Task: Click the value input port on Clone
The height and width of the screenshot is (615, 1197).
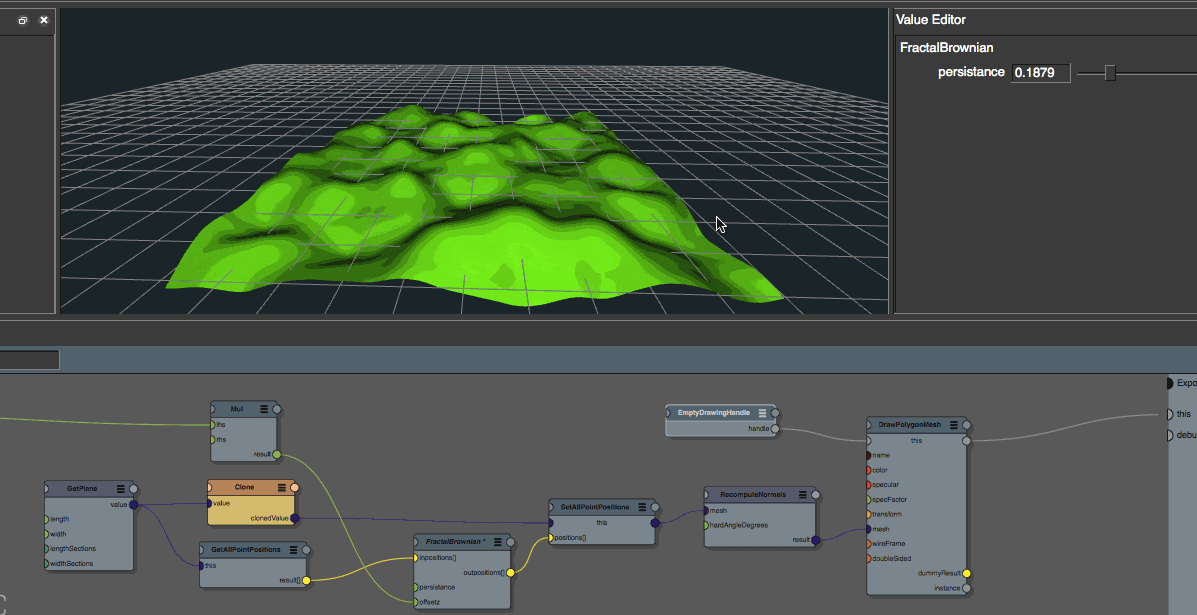Action: coord(210,504)
